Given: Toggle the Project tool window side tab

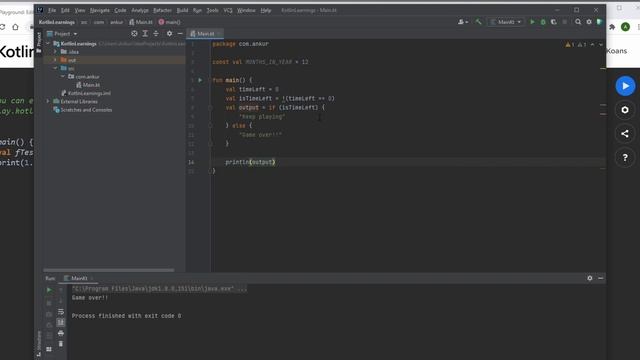Looking at the screenshot, I should tap(39, 42).
